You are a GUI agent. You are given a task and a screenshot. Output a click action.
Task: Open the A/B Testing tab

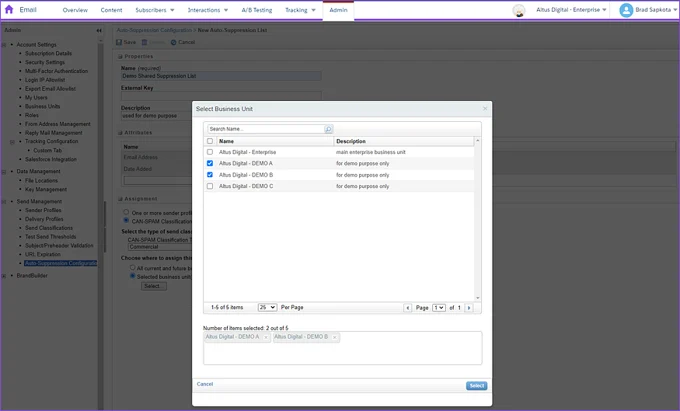point(257,10)
